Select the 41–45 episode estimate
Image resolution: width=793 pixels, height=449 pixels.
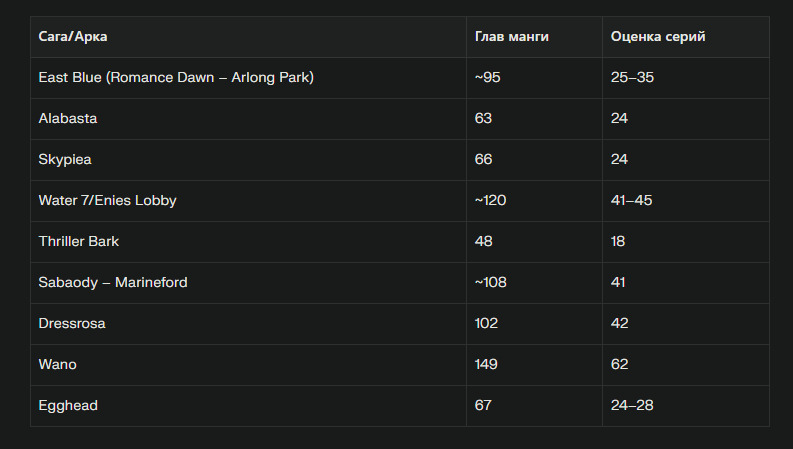[631, 201]
